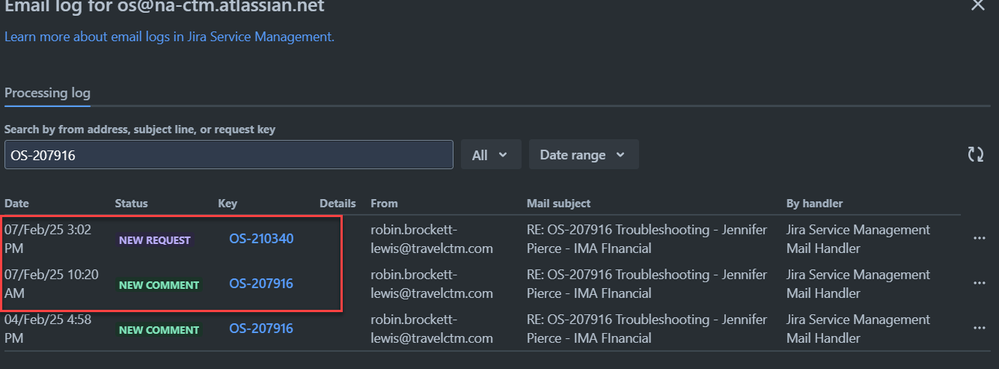Open more actions for 07/Feb/25 10:20 AM row
This screenshot has width=999, height=369.
coord(979,284)
